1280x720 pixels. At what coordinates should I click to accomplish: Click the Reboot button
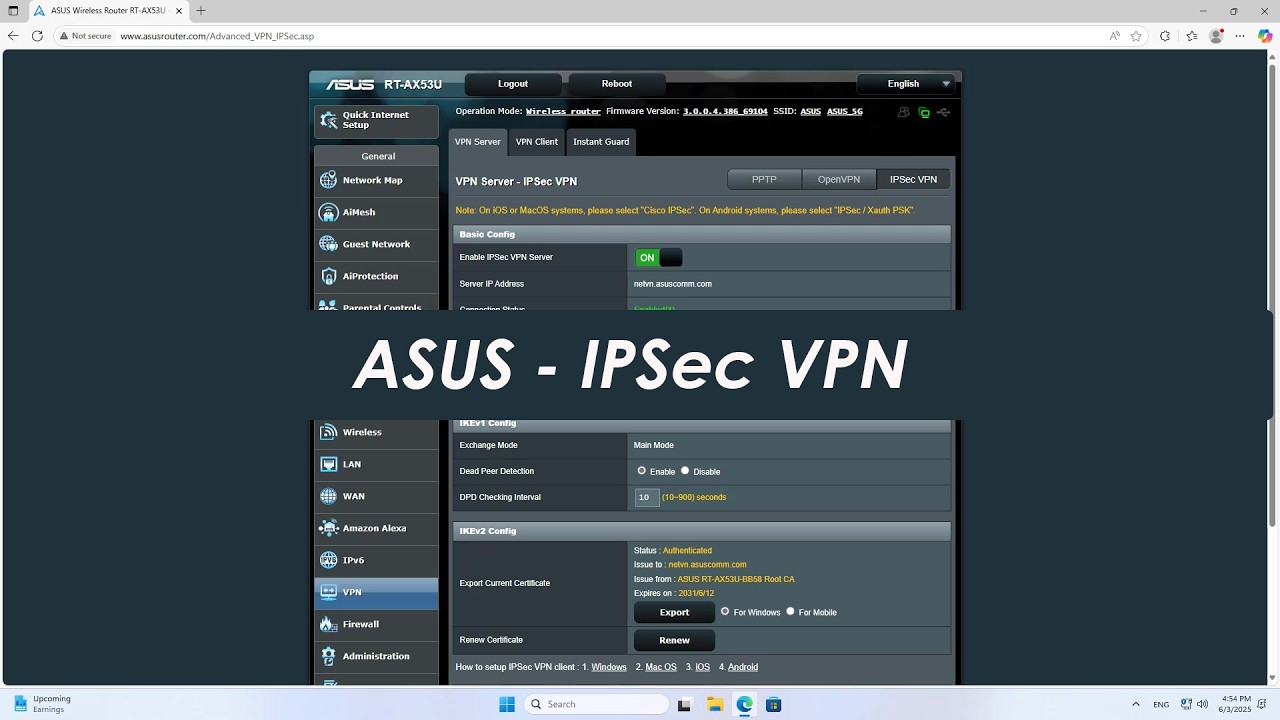tap(617, 84)
